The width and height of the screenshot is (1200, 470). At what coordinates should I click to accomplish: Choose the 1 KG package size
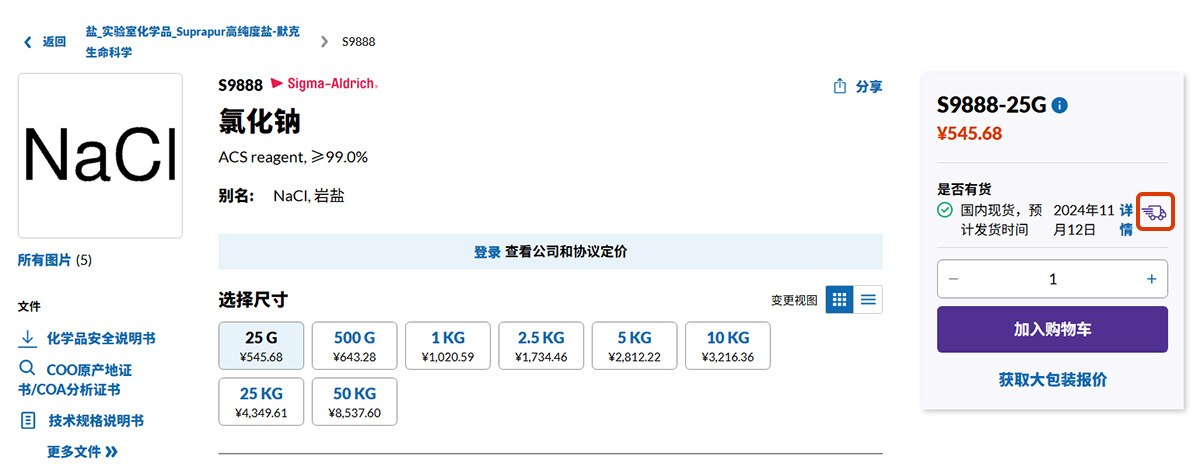(x=448, y=345)
